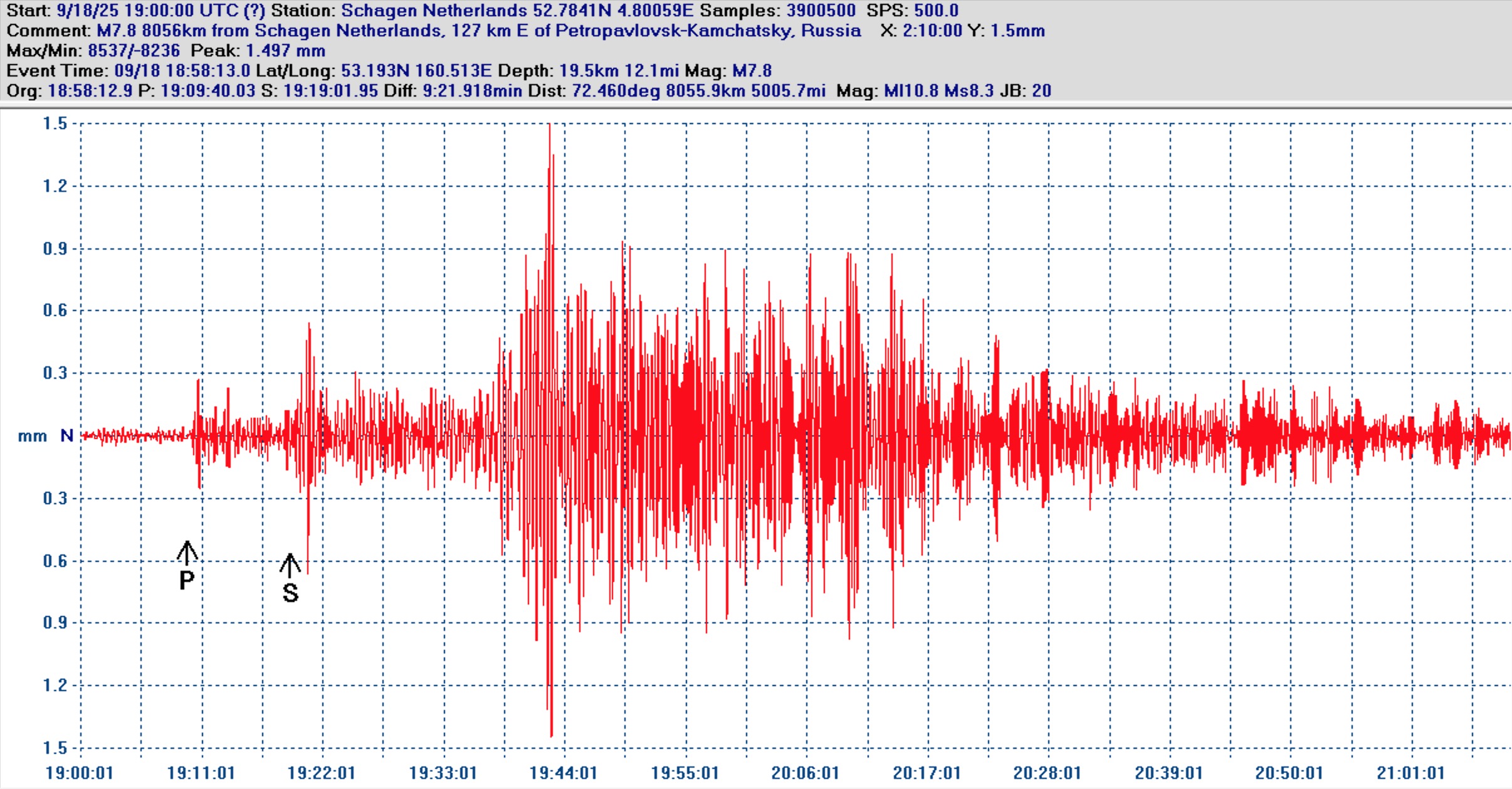Click the S arrival time 19:19:01.95
The image size is (1512, 789).
(330, 91)
